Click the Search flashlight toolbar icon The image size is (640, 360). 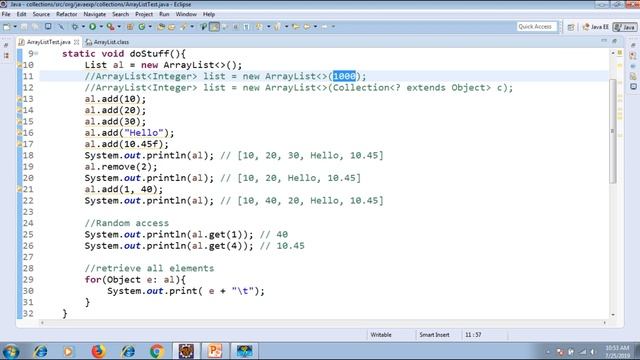point(184,27)
